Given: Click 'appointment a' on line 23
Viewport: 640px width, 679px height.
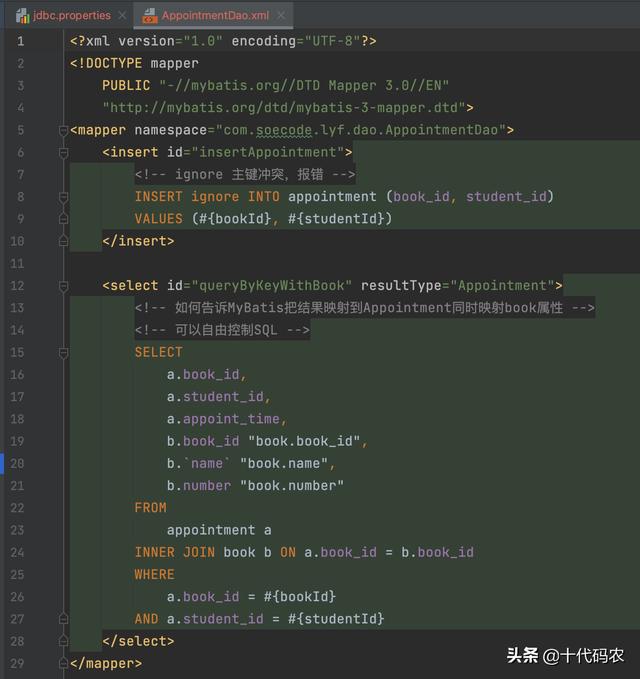Looking at the screenshot, I should pyautogui.click(x=219, y=530).
